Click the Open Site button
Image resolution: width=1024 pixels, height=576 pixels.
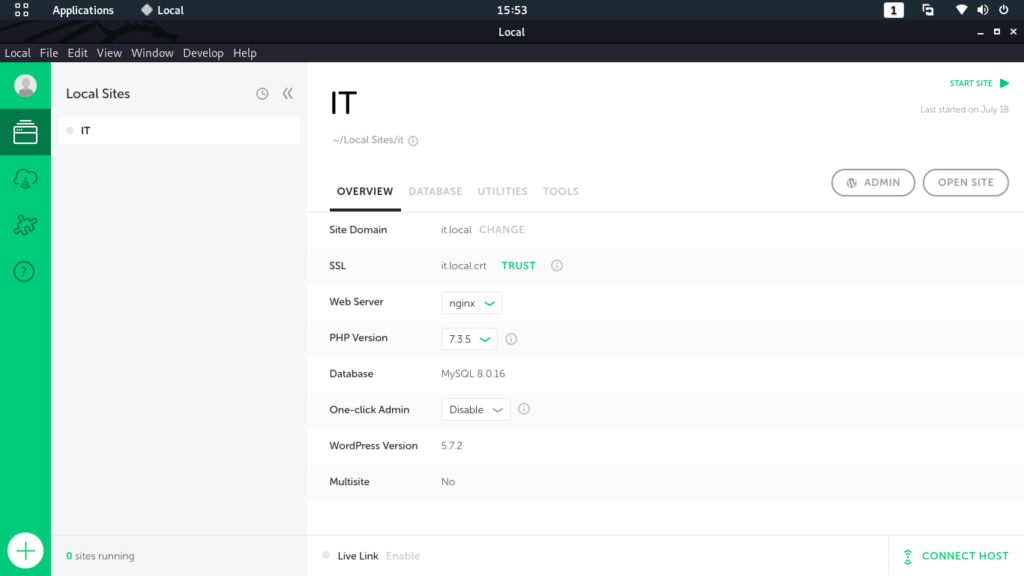coord(966,183)
